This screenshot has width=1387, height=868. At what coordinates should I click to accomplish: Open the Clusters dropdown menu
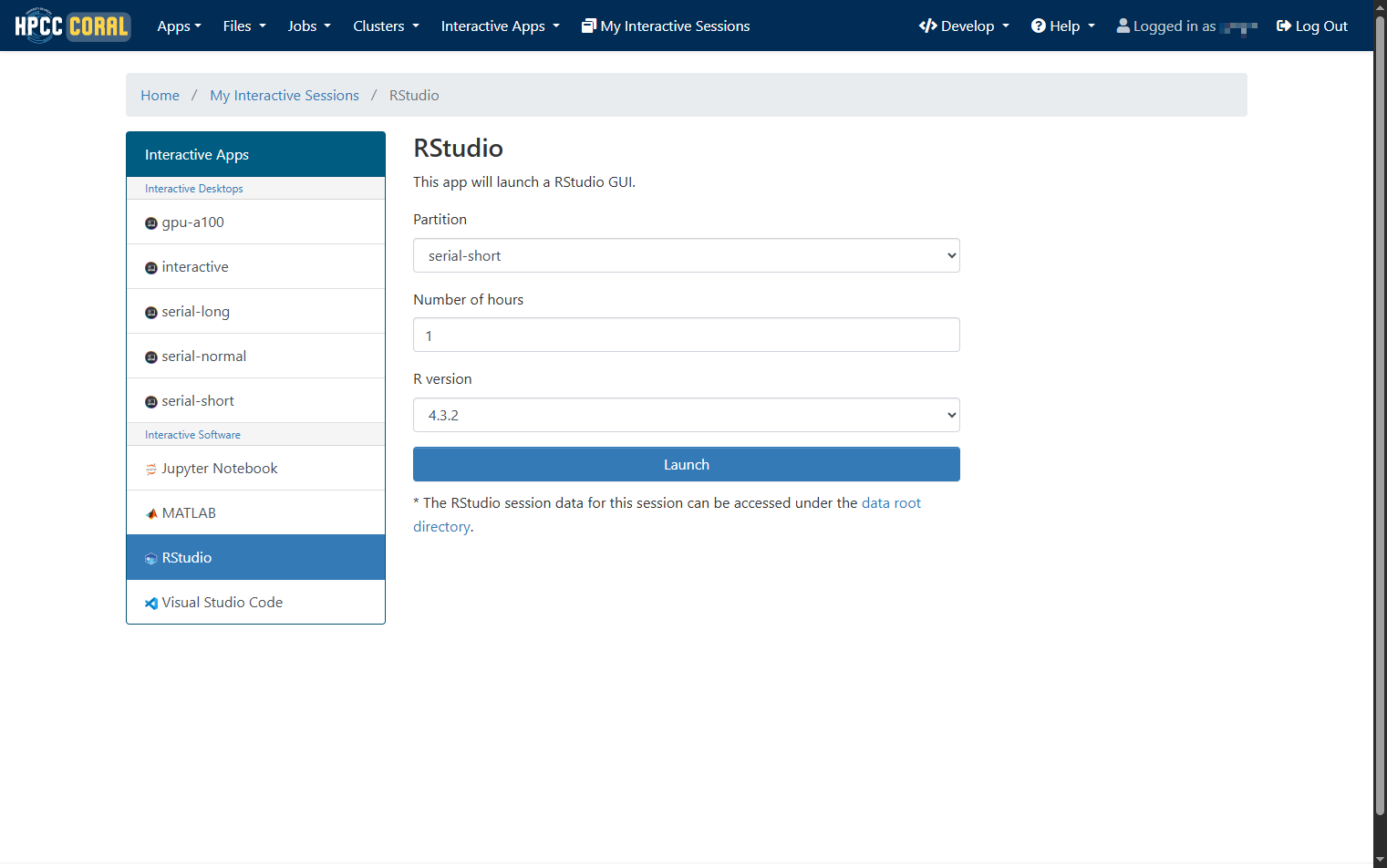[x=386, y=26]
